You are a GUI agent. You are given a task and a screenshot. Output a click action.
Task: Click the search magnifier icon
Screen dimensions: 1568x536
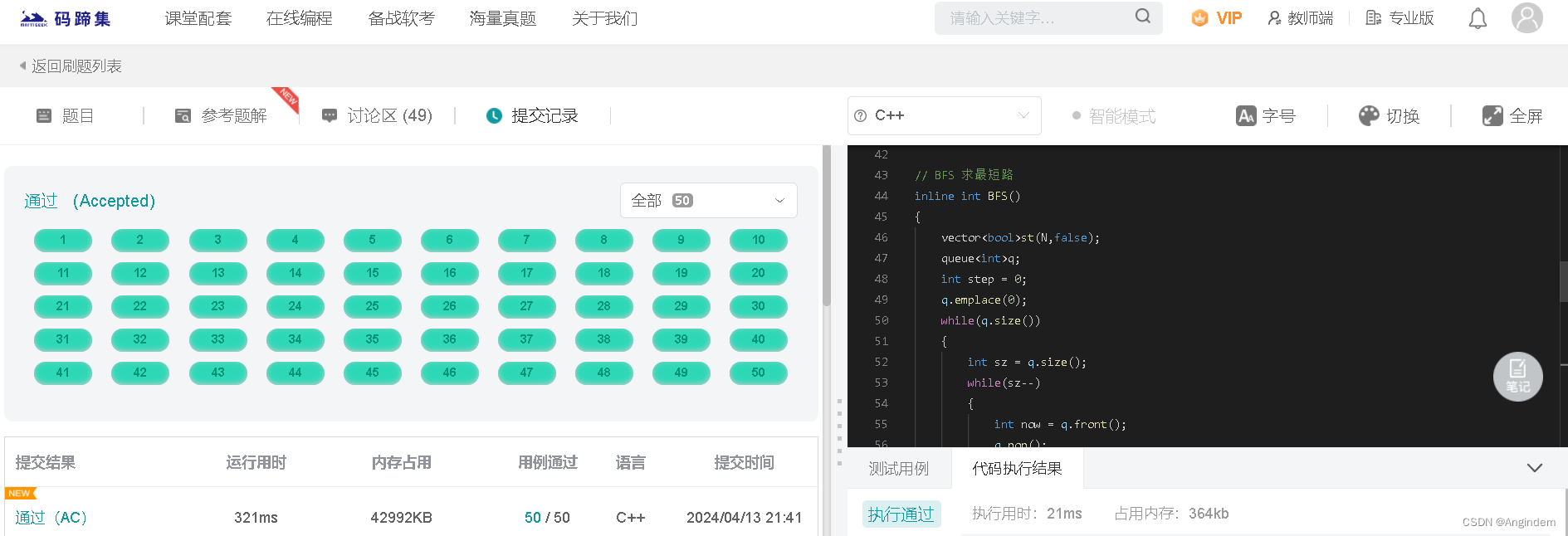pyautogui.click(x=1143, y=16)
